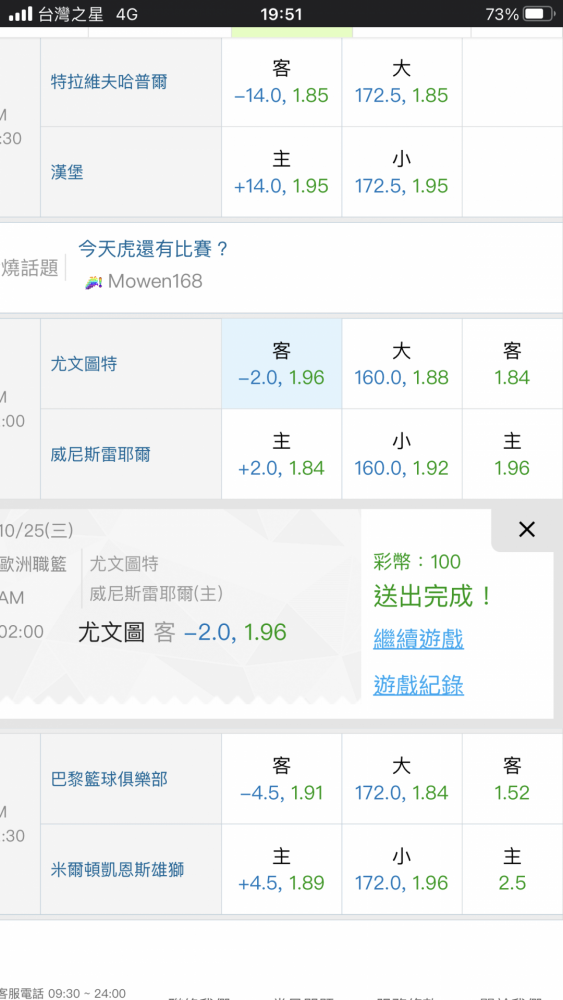Viewport: 563px width, 1000px height.
Task: Open topic 今天虎還有比賽？
Action: [x=153, y=249]
